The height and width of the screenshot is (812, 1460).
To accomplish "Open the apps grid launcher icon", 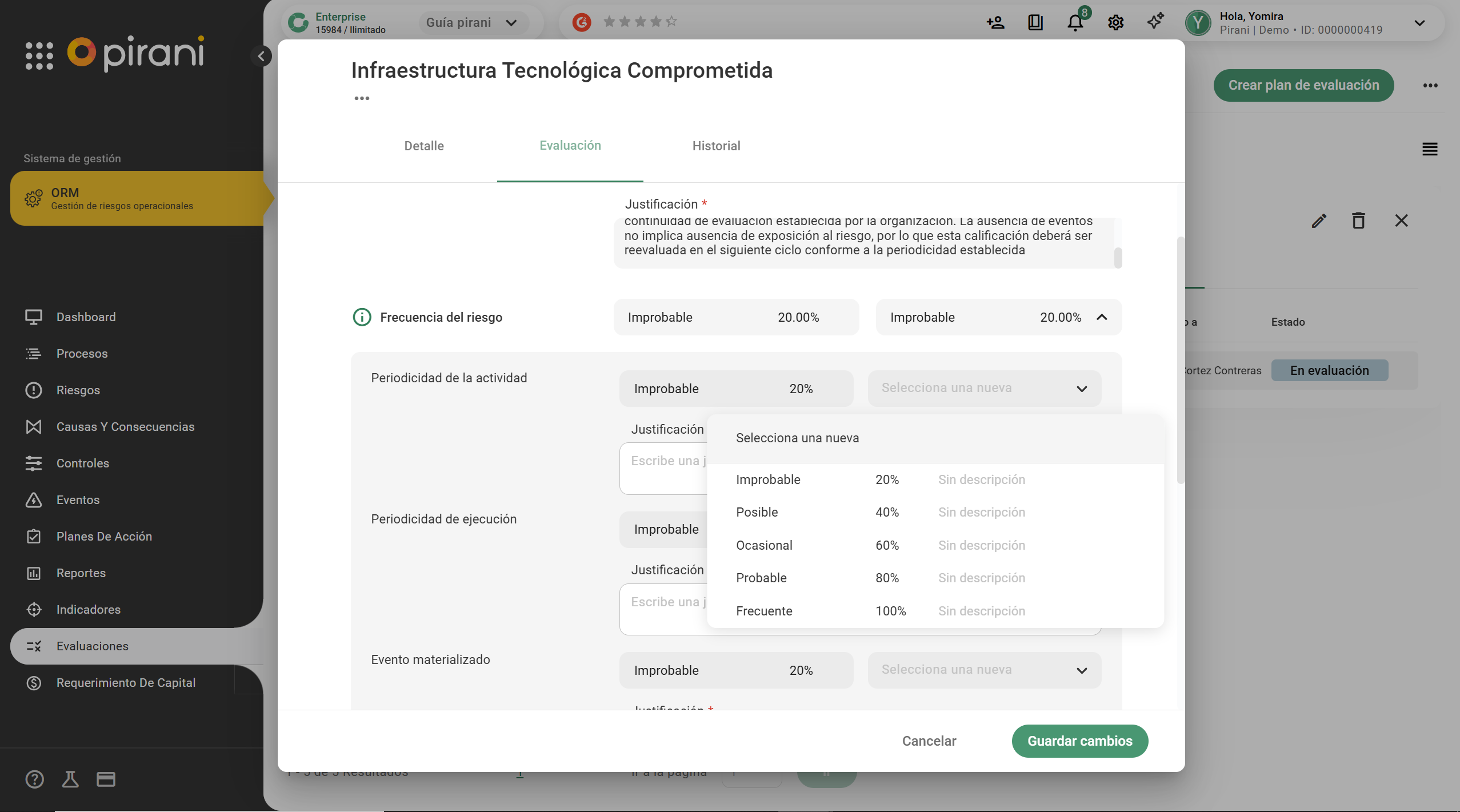I will tap(39, 55).
